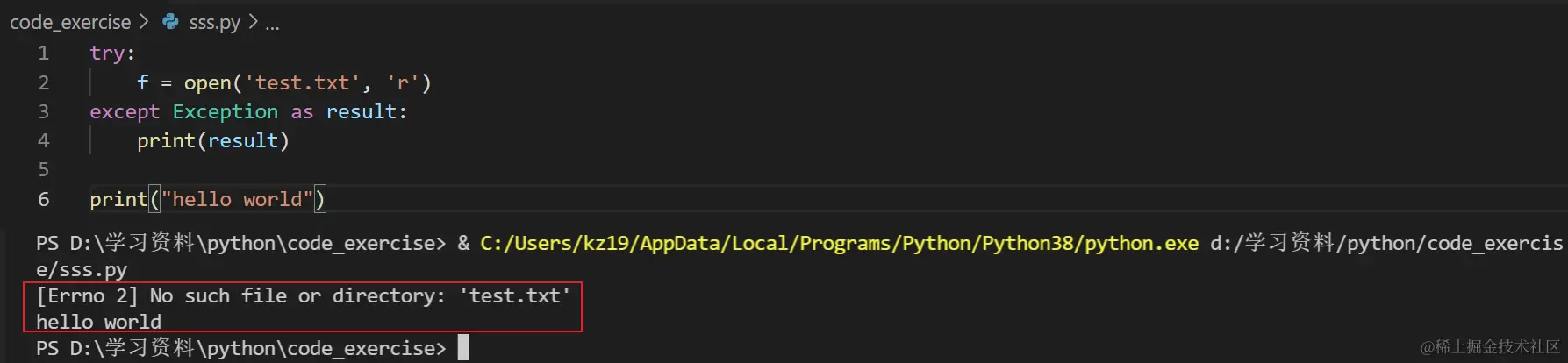
Task: Click the Errno 2 error message line
Action: [303, 296]
